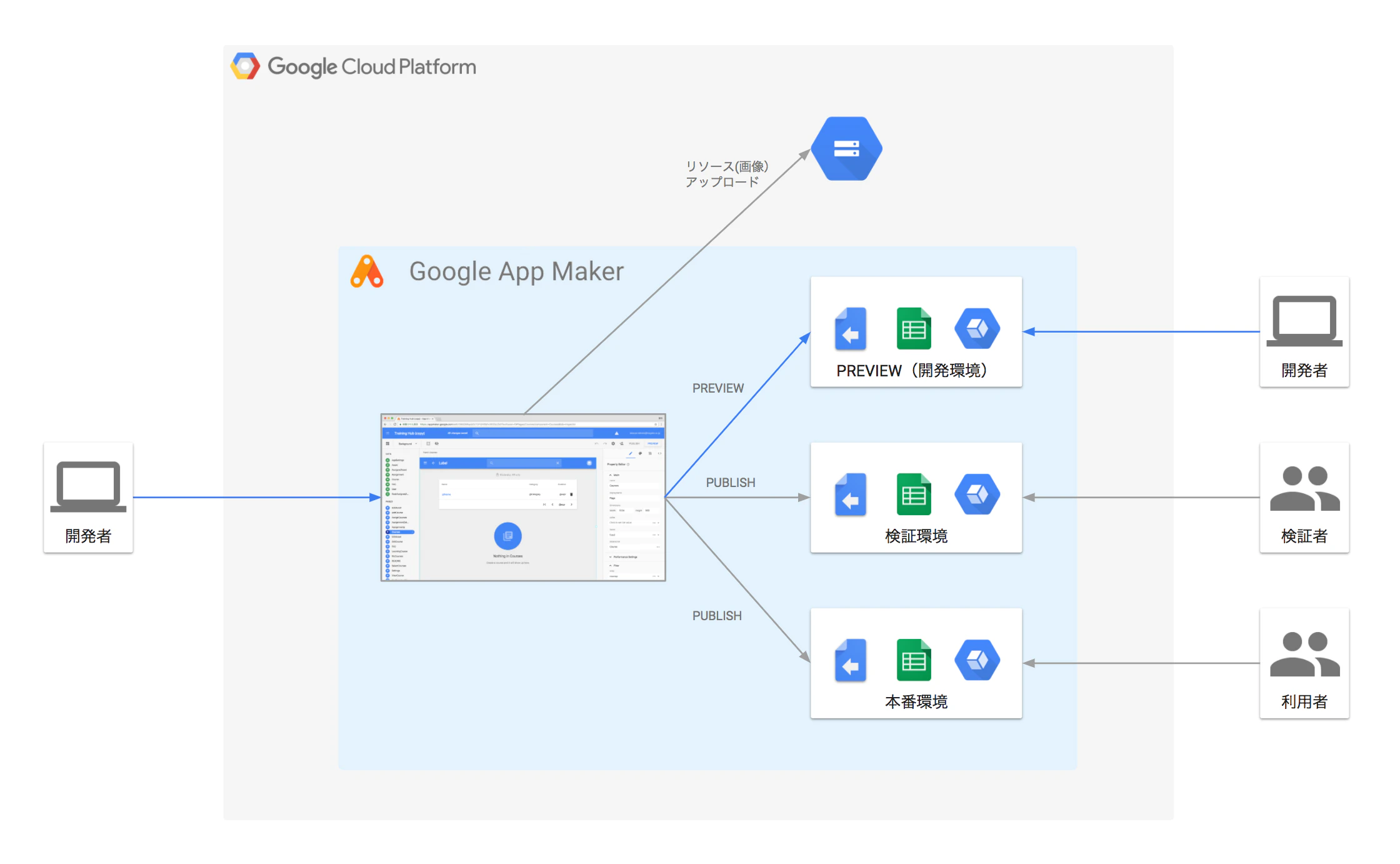Choose Apps Script icon in 本番環境 box

[851, 660]
